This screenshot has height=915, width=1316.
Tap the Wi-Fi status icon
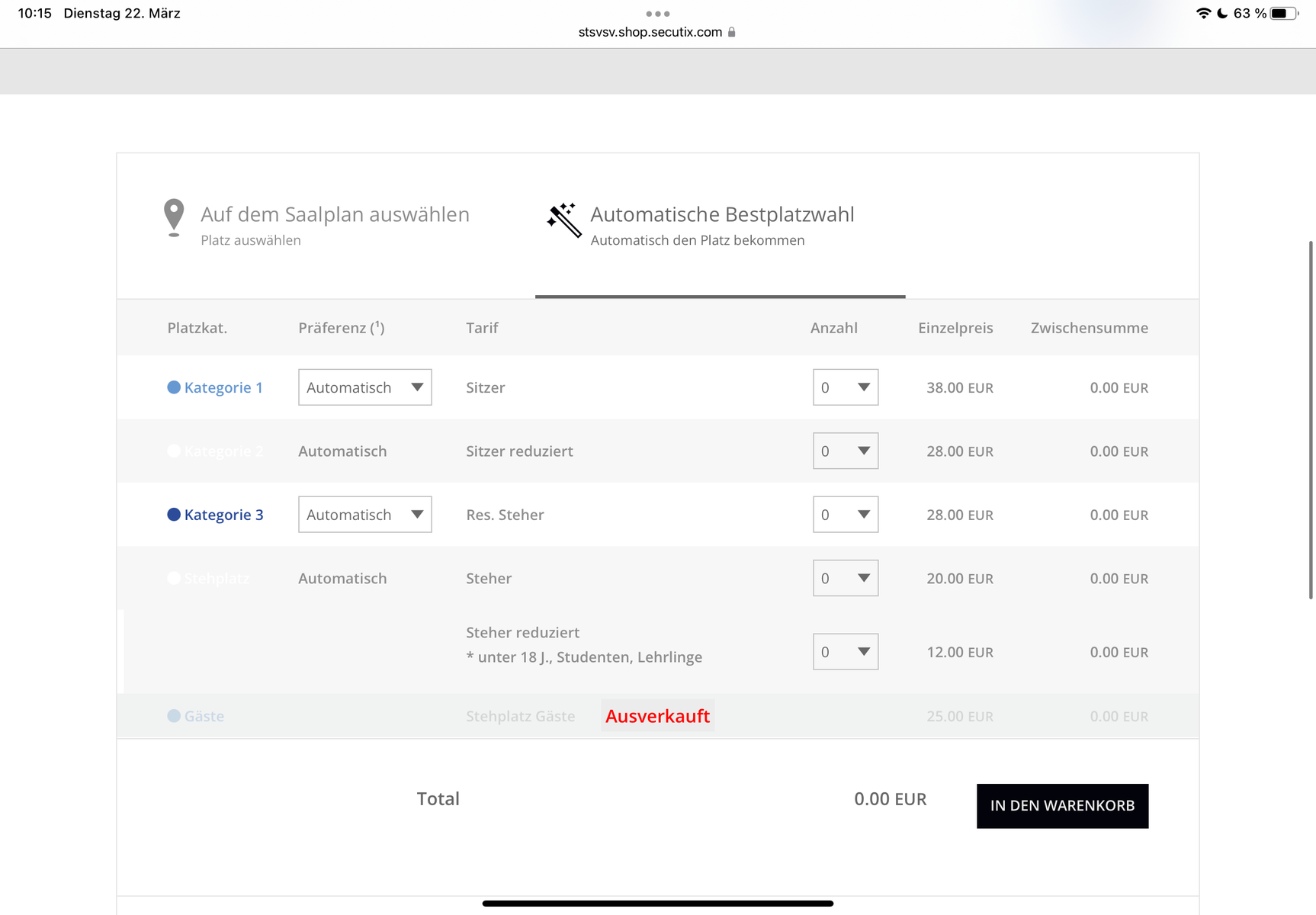tap(1203, 14)
